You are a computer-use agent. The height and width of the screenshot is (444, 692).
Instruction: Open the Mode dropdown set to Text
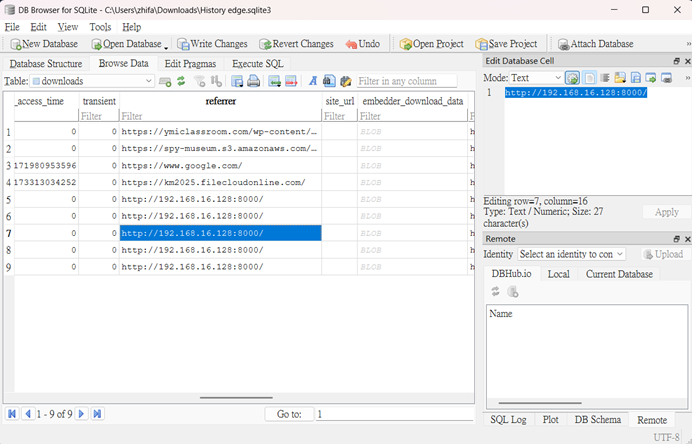click(536, 78)
